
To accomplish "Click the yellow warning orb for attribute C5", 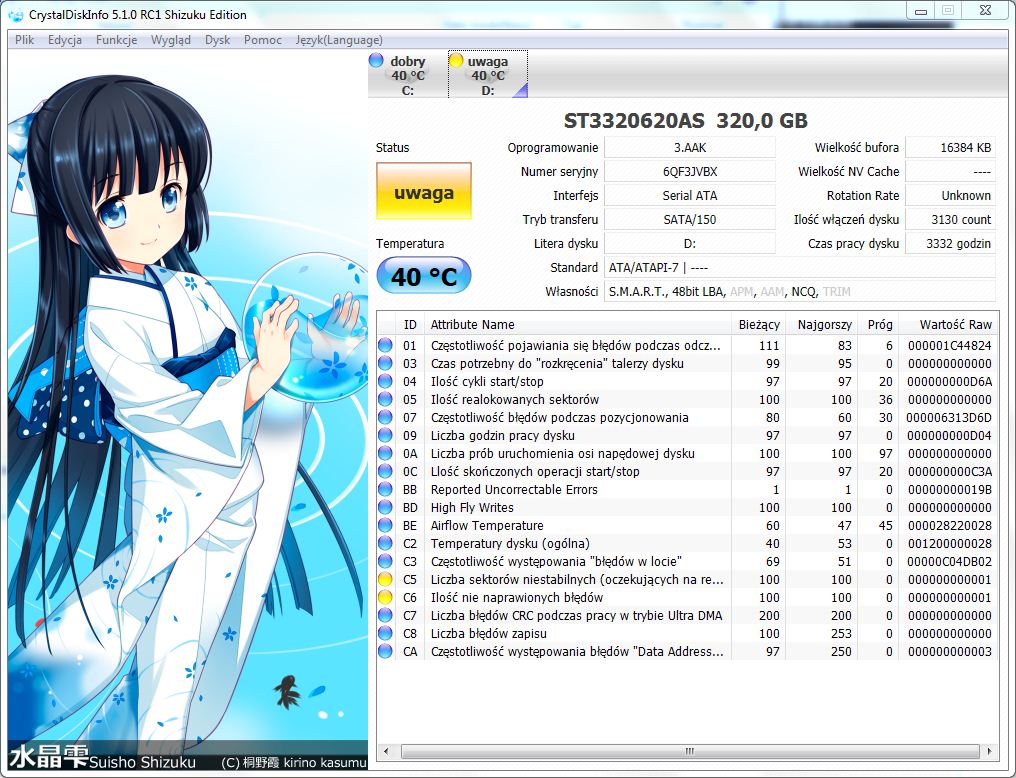I will point(386,579).
